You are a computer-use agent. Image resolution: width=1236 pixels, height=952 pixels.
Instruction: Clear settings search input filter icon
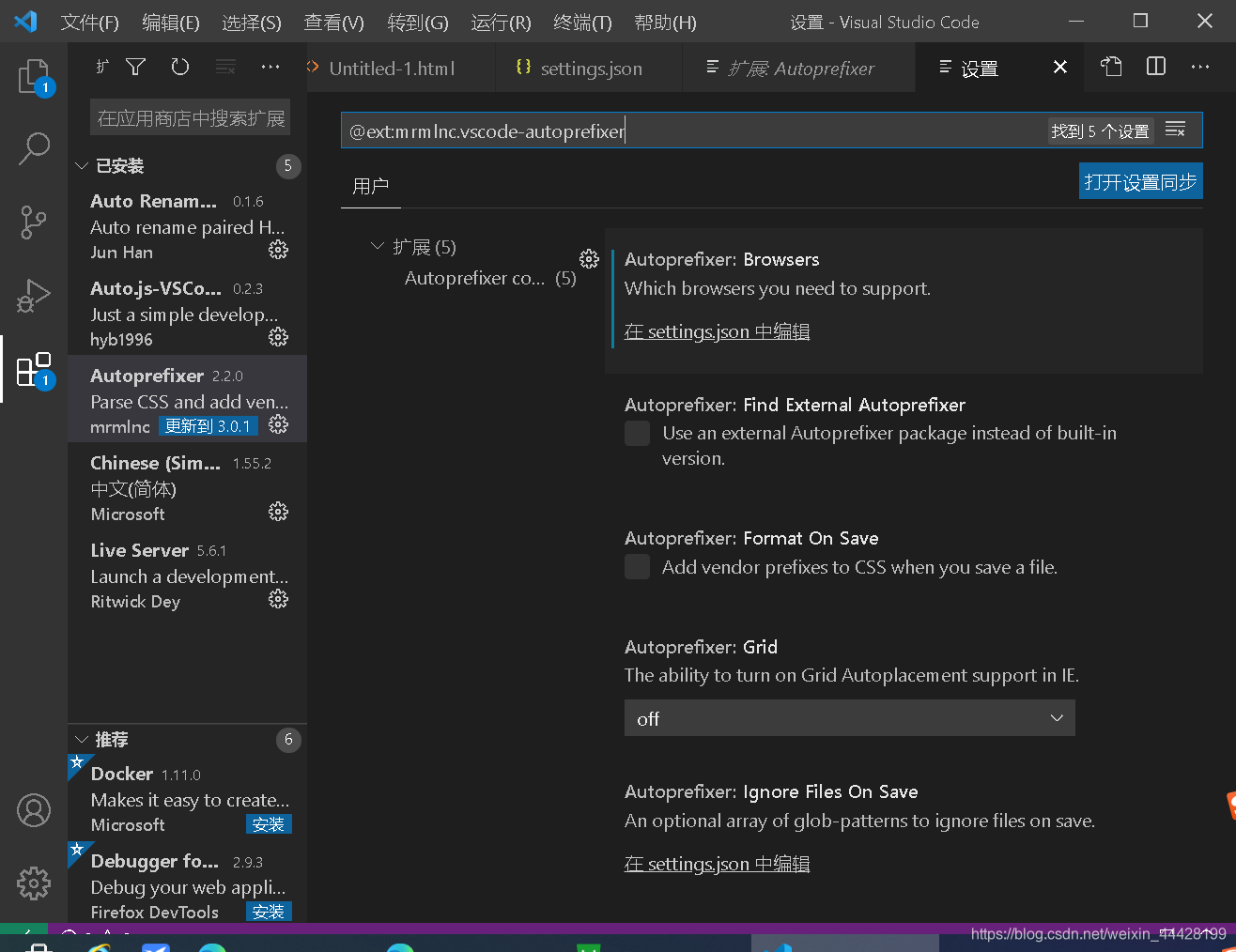pos(1175,130)
